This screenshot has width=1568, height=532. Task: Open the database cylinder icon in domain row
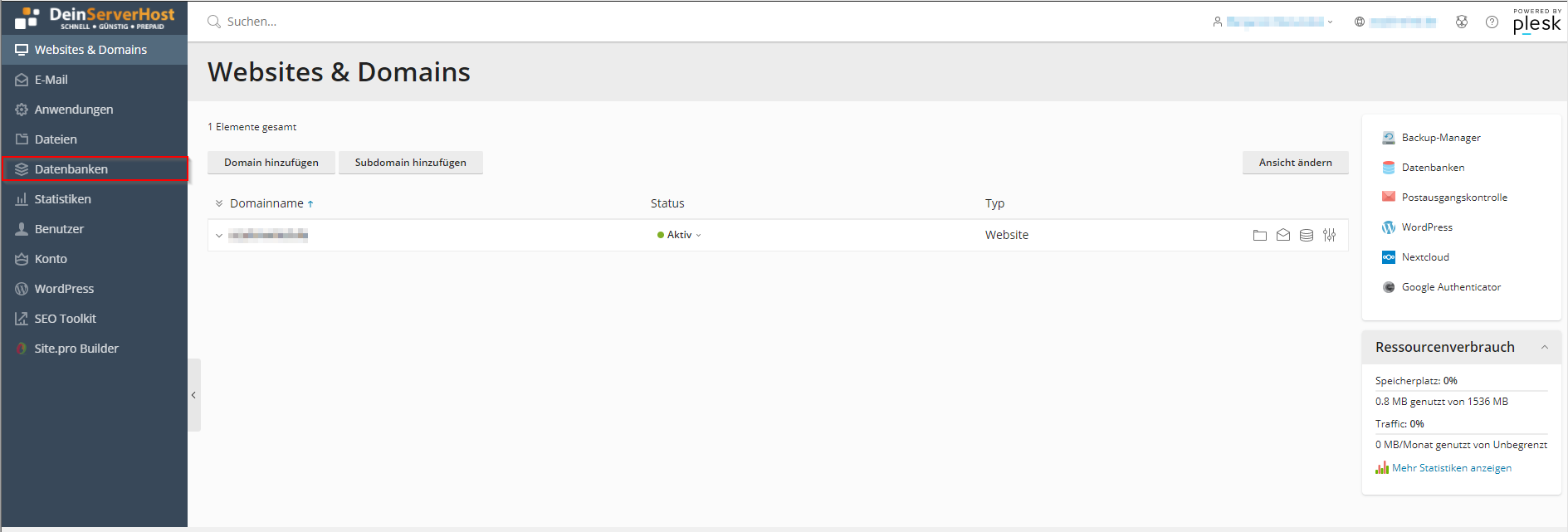(x=1306, y=236)
